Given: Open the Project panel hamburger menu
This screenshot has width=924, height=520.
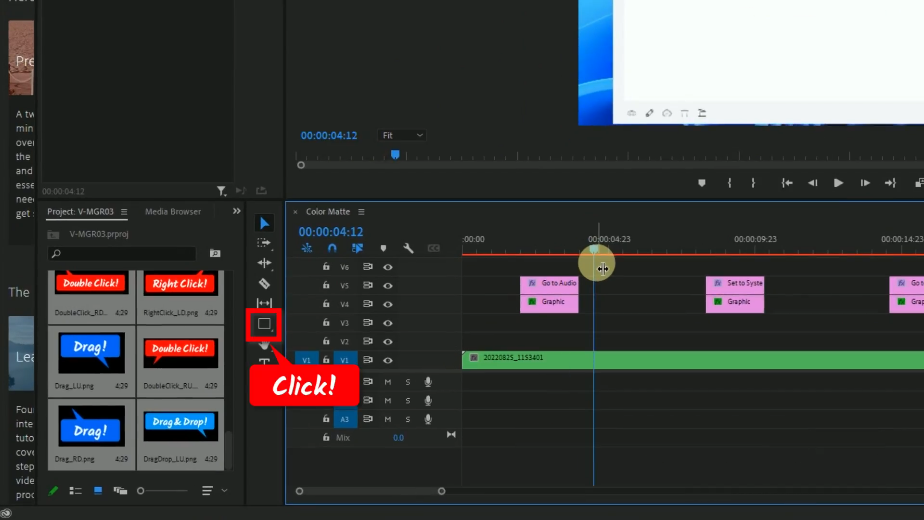Looking at the screenshot, I should 124,212.
